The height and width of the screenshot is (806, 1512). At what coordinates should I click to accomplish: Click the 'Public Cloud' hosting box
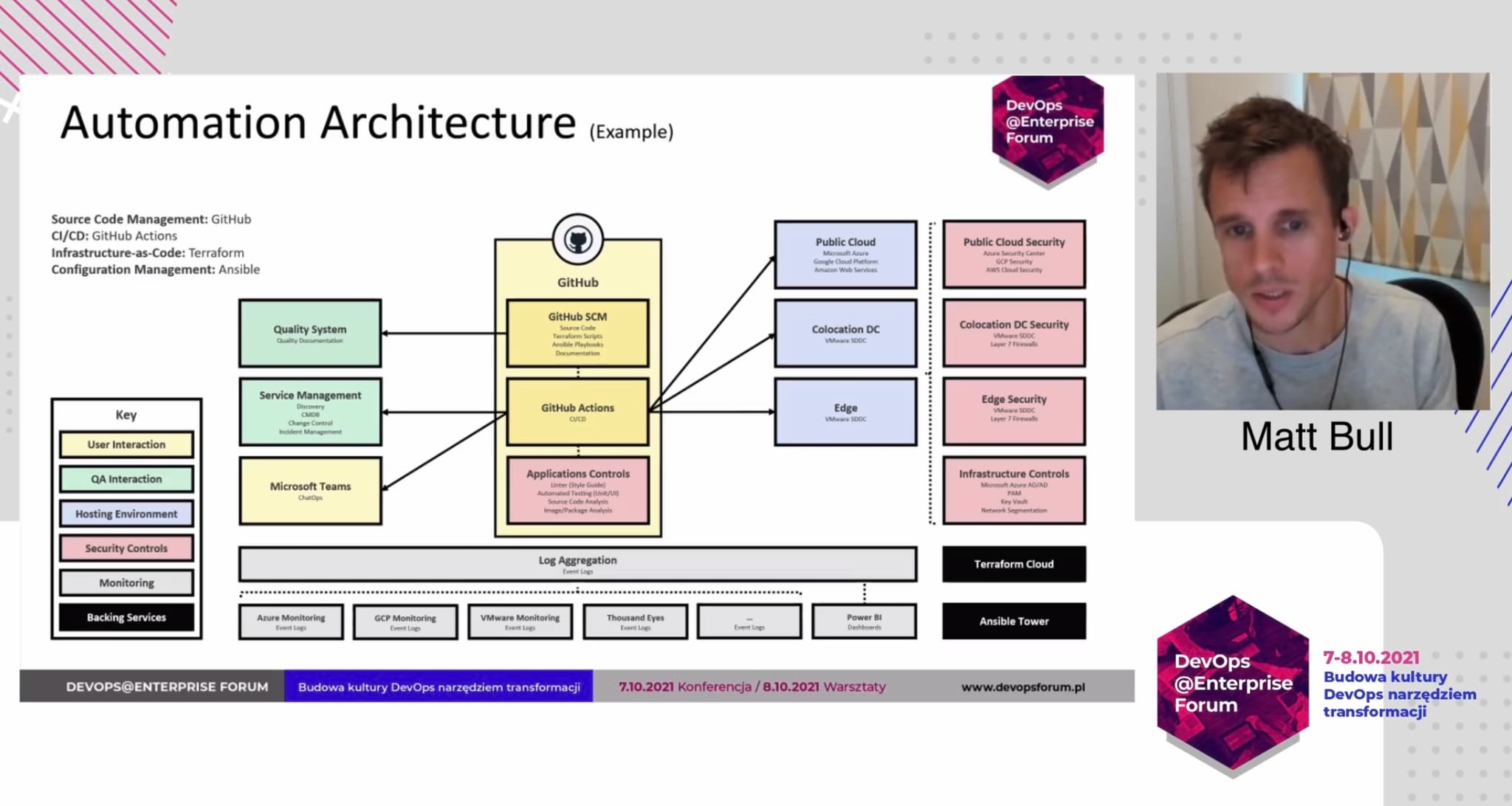845,254
